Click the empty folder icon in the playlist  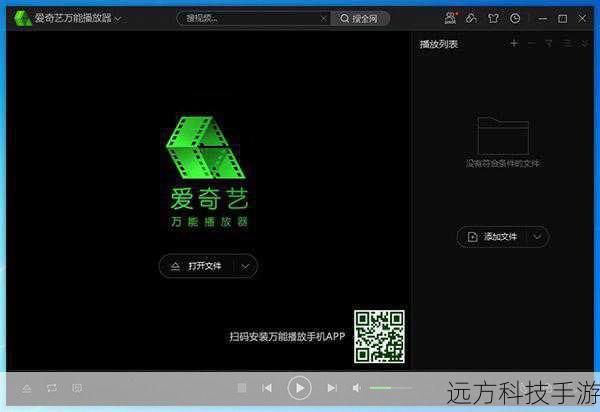coord(503,136)
